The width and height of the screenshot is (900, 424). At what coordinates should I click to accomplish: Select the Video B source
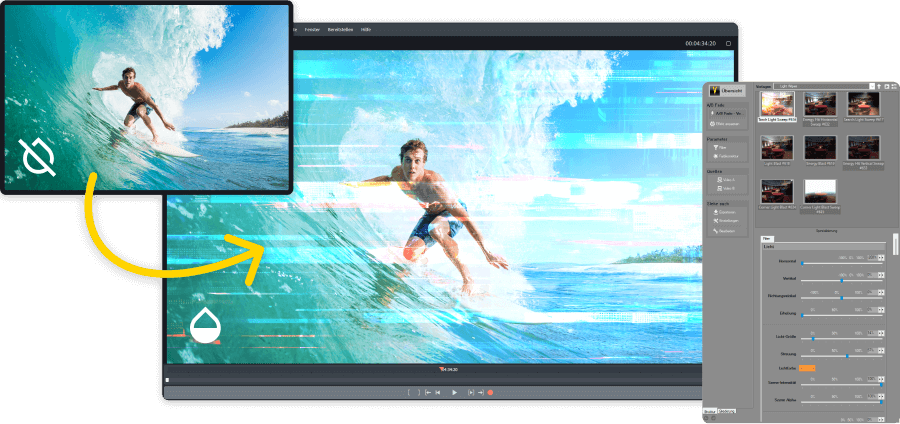point(727,187)
